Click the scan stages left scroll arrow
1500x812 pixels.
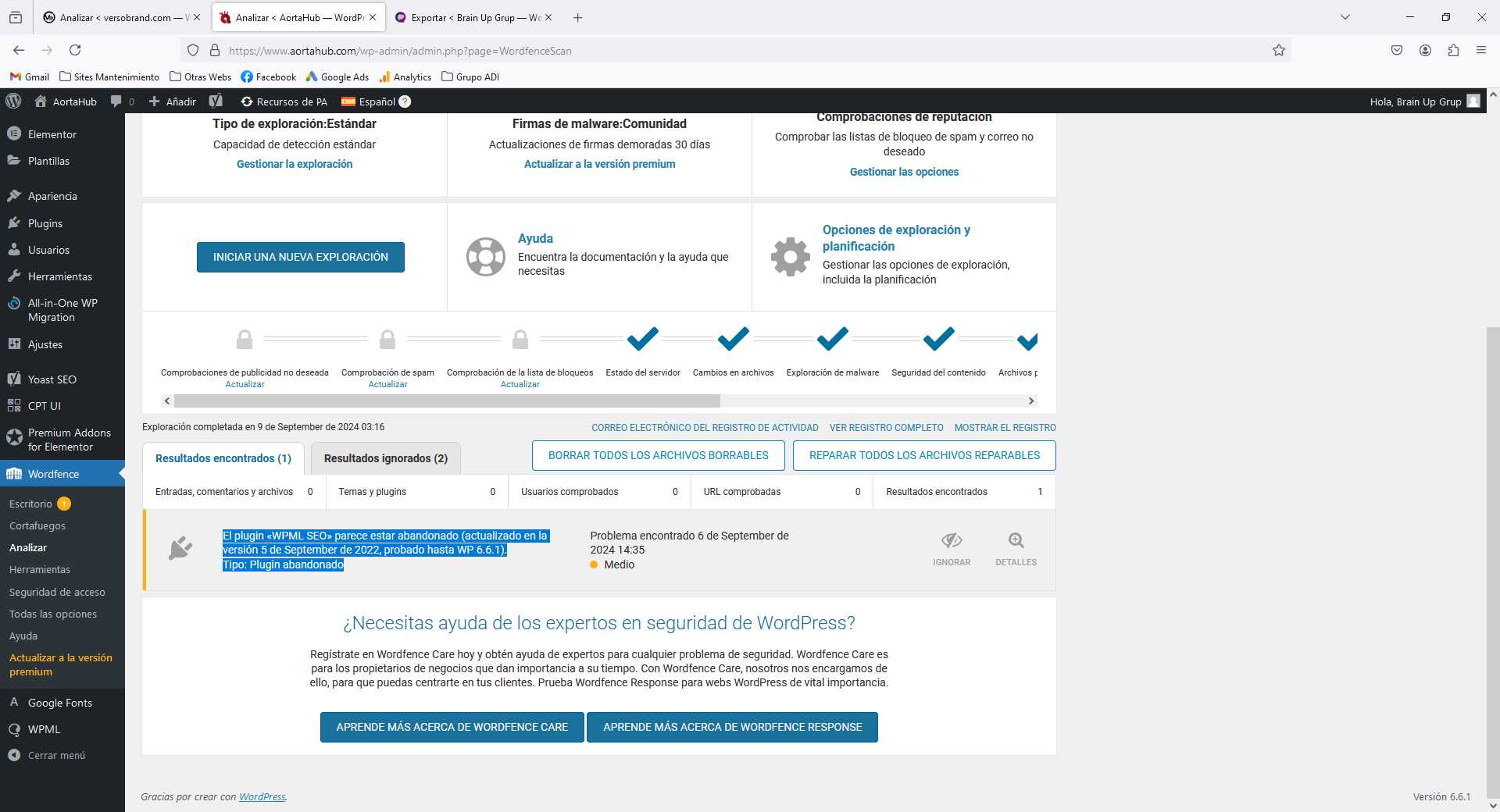(166, 401)
